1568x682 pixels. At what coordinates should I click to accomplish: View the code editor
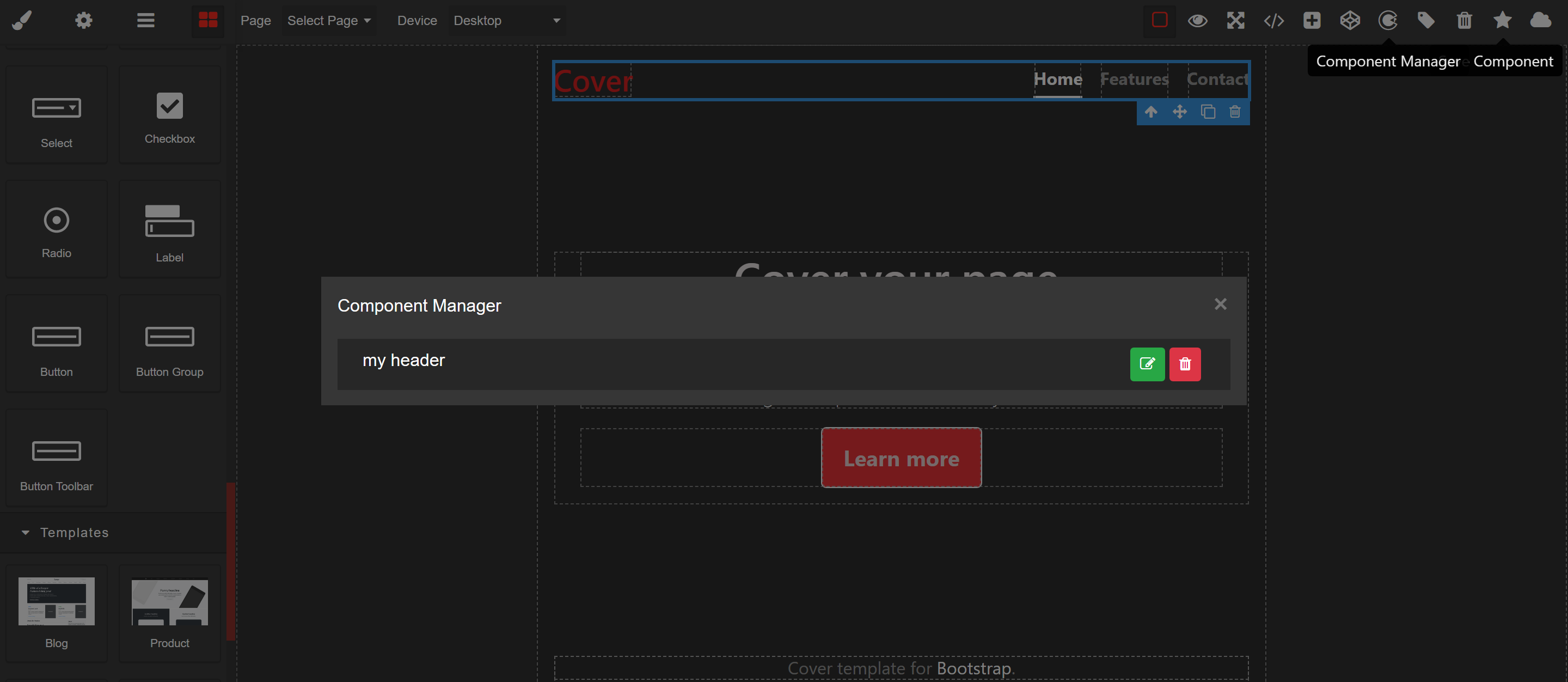tap(1273, 20)
